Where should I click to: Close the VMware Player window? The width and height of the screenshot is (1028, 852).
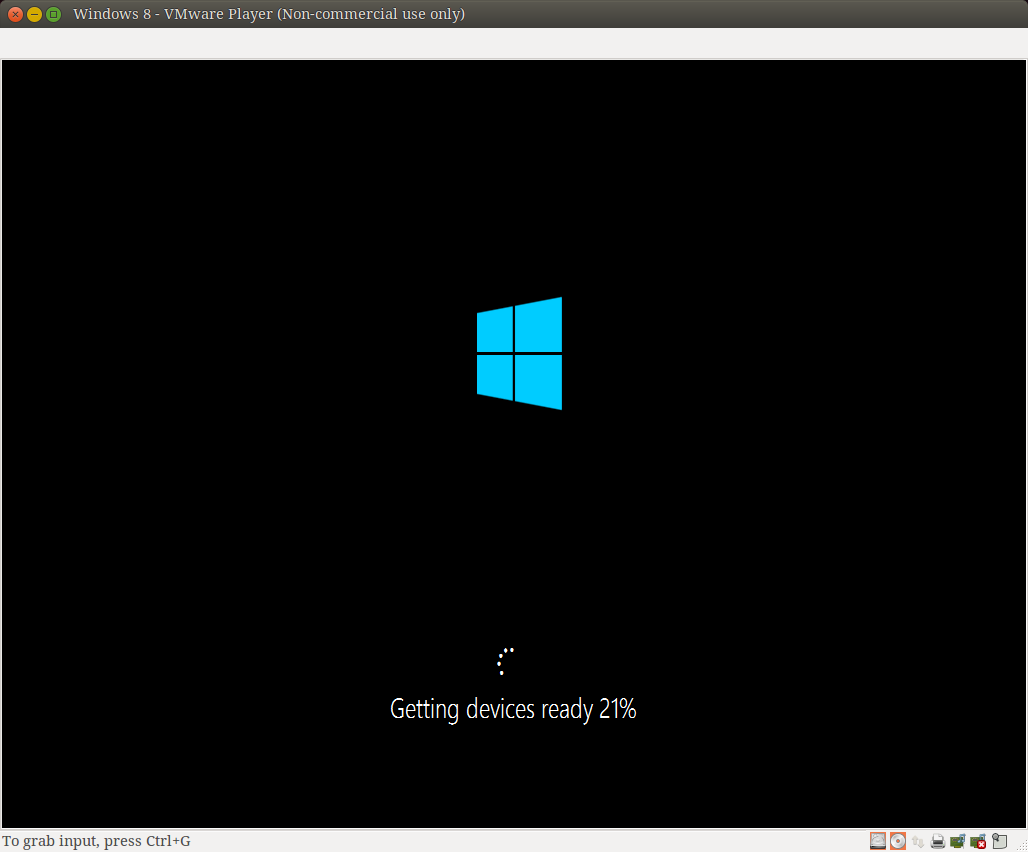pyautogui.click(x=15, y=14)
